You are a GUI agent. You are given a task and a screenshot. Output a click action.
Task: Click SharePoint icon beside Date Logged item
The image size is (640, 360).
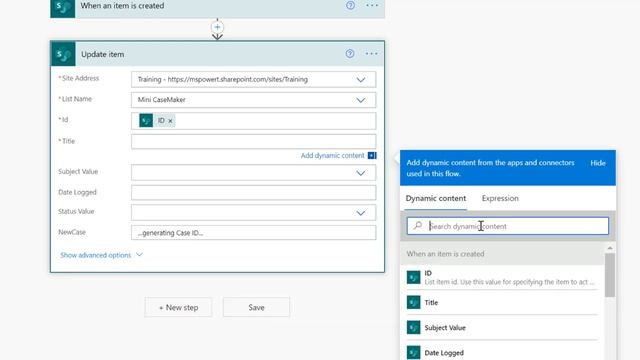click(x=413, y=353)
